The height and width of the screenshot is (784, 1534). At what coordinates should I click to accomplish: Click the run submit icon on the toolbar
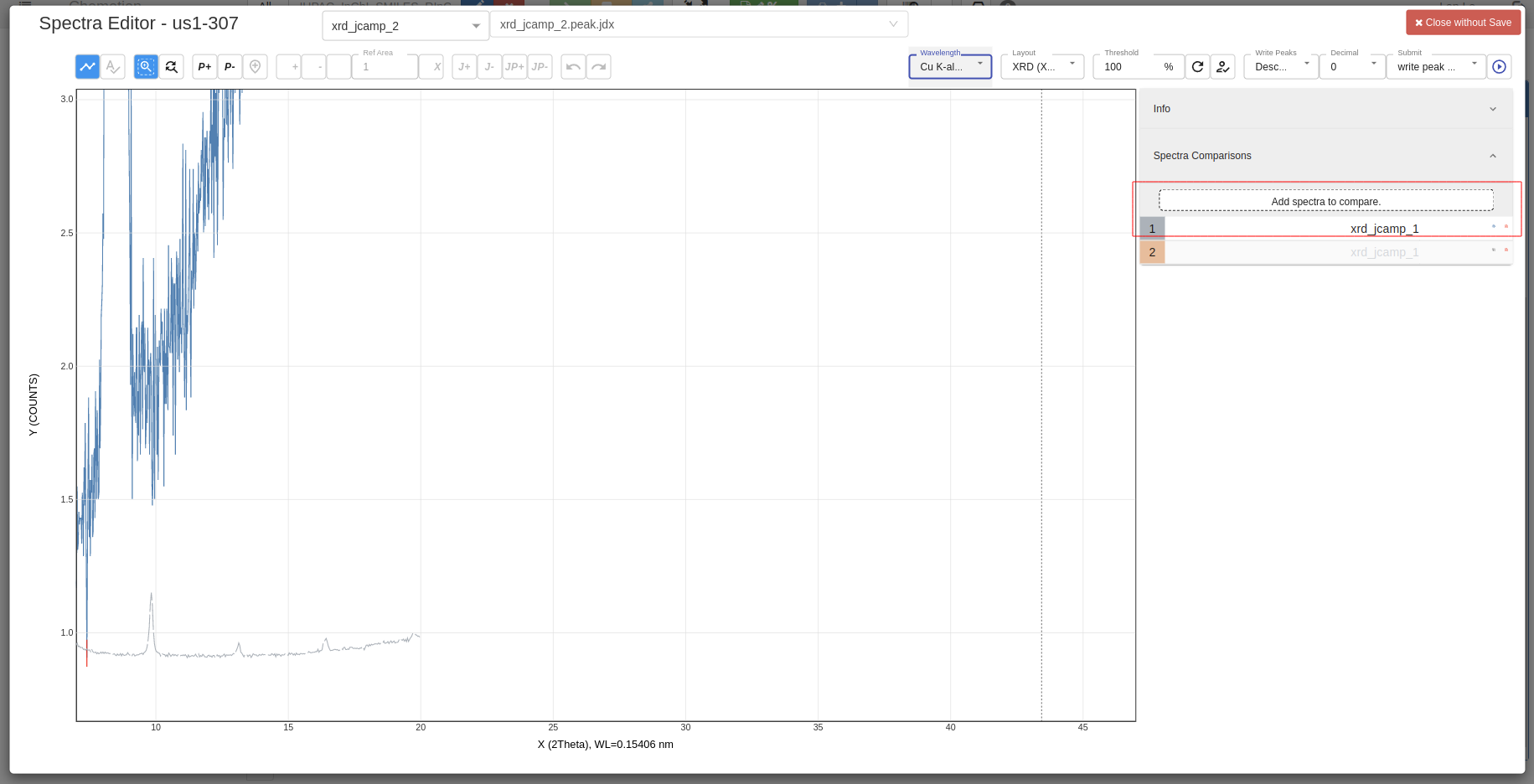click(1499, 67)
